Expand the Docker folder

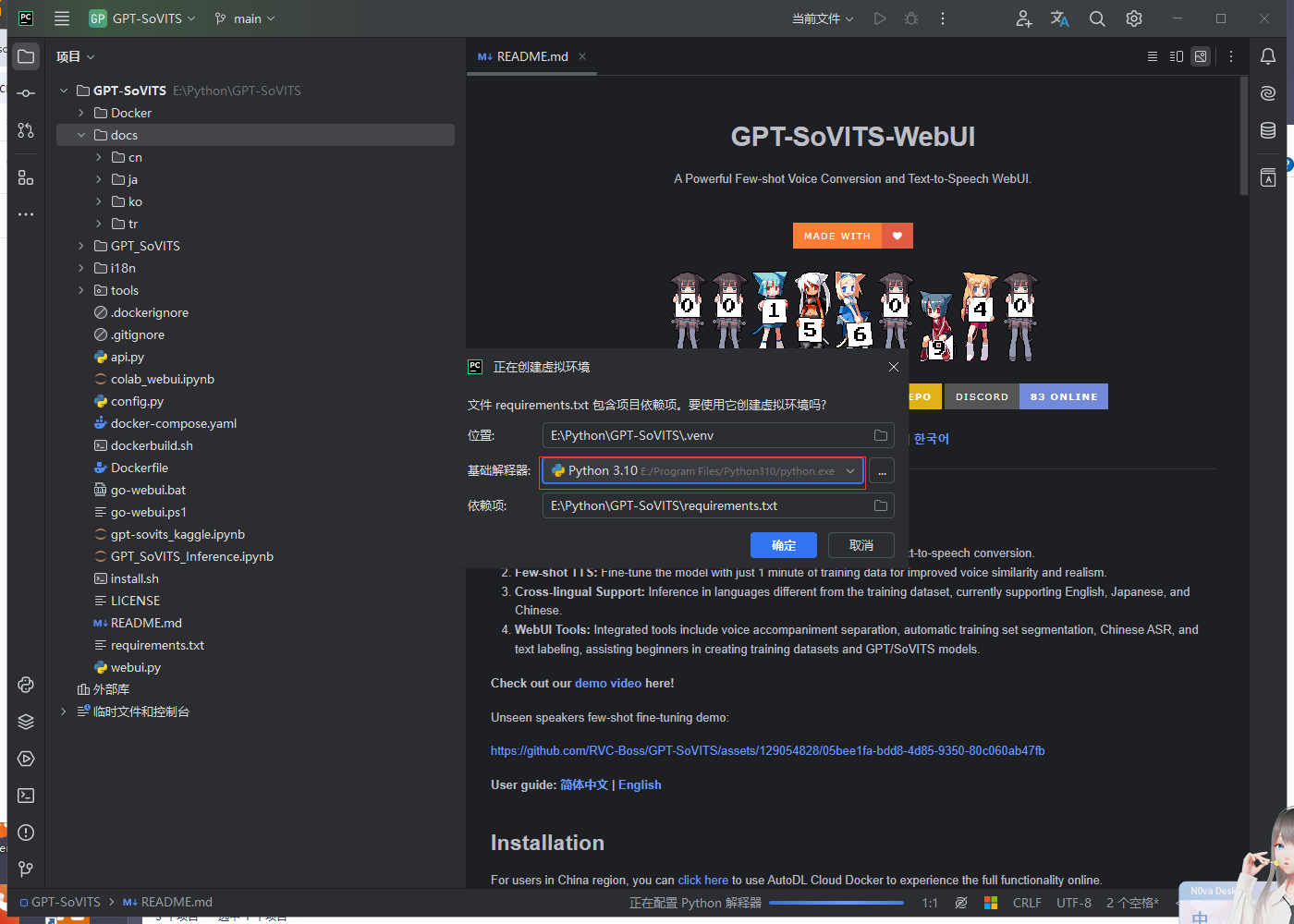click(x=81, y=113)
